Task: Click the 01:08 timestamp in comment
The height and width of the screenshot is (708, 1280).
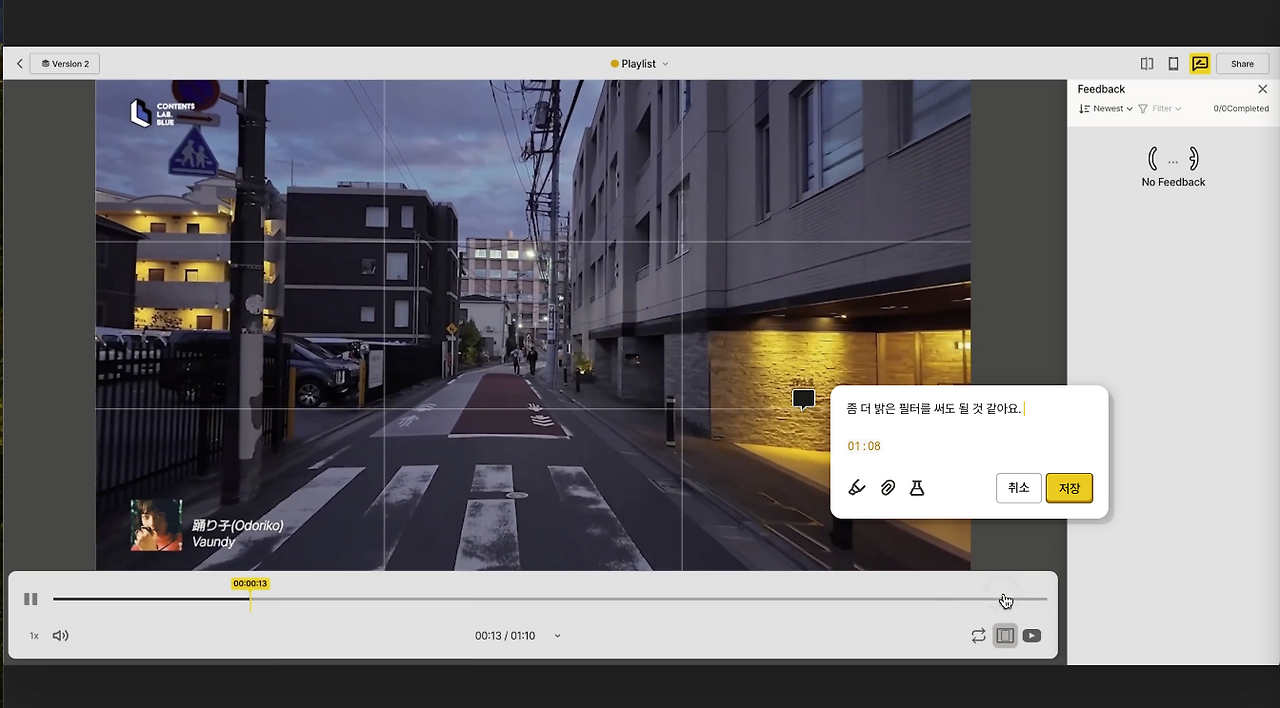Action: pos(864,446)
